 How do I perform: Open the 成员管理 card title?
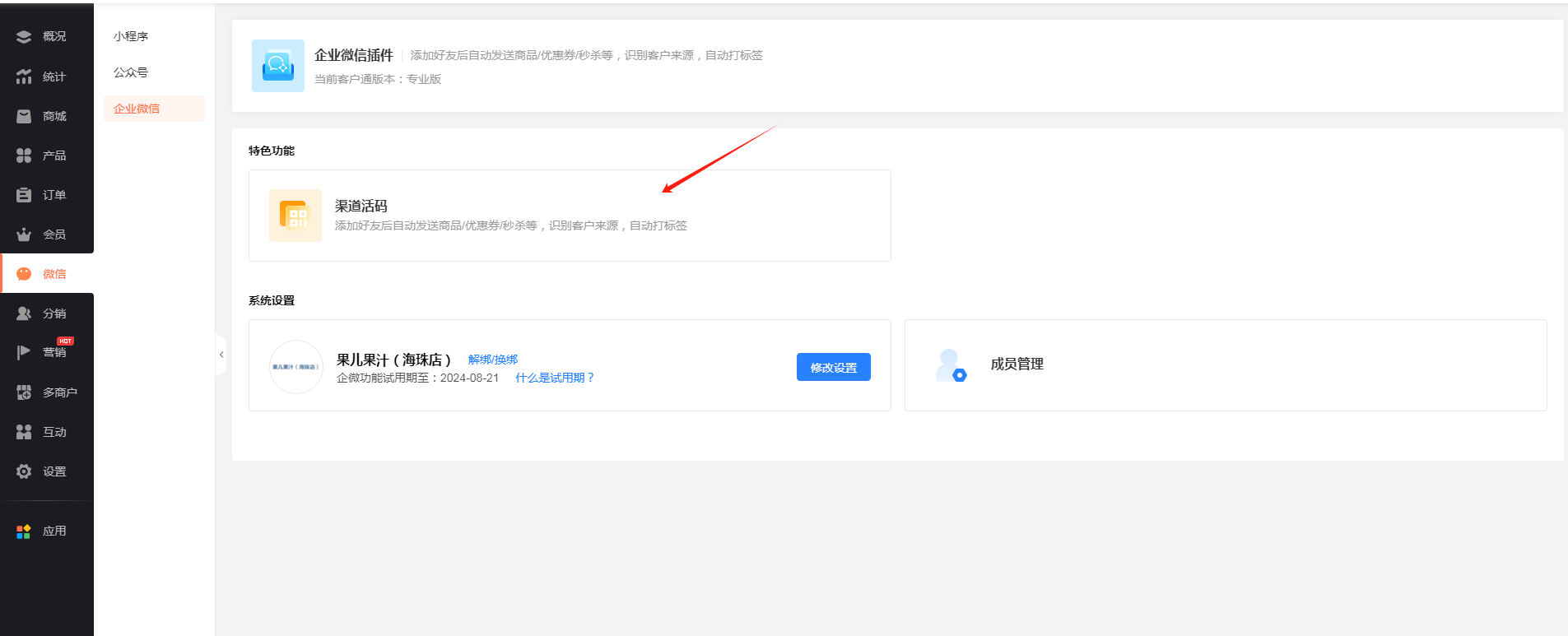click(1017, 364)
